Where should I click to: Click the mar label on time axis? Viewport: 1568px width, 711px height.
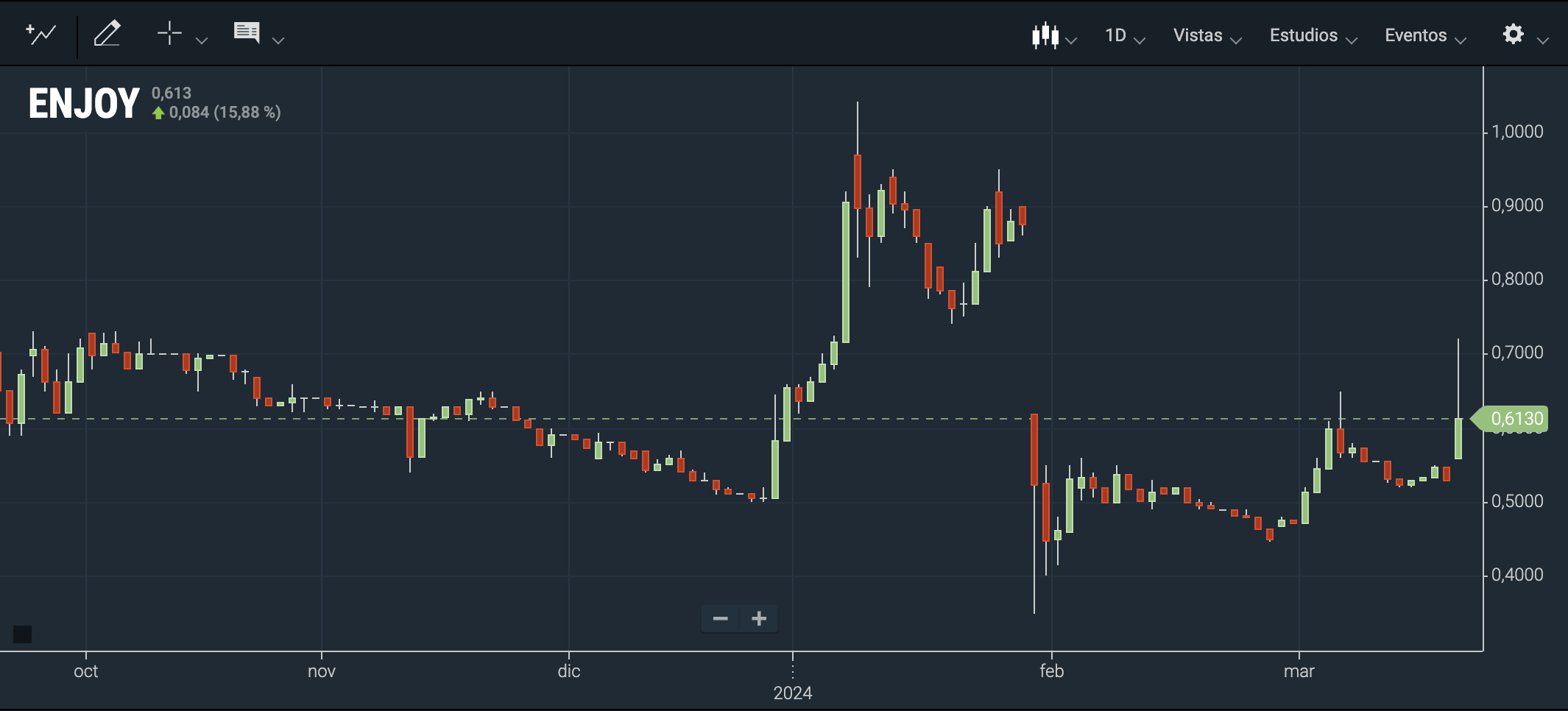click(1299, 671)
